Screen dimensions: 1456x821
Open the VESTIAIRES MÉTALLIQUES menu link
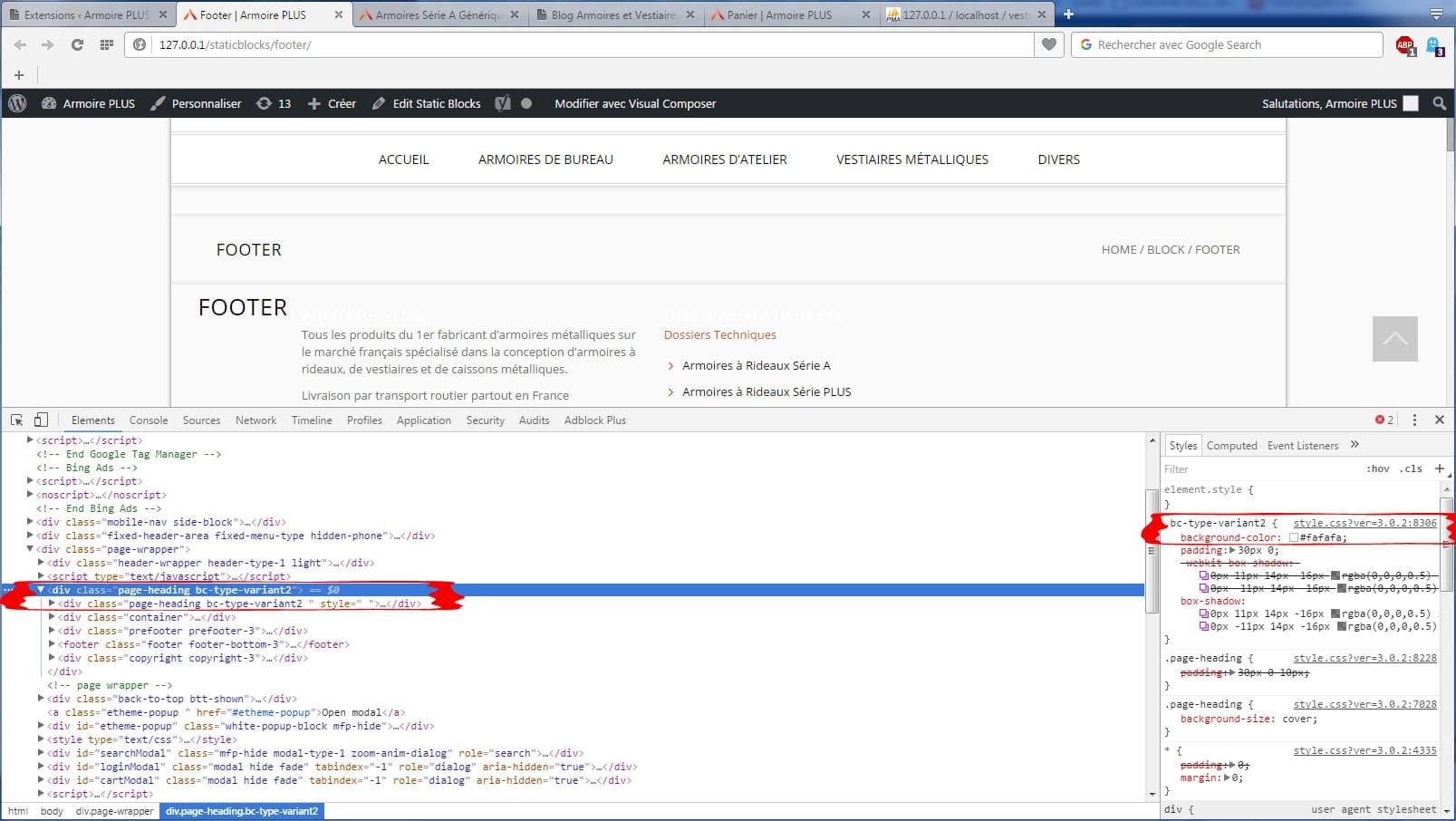912,159
